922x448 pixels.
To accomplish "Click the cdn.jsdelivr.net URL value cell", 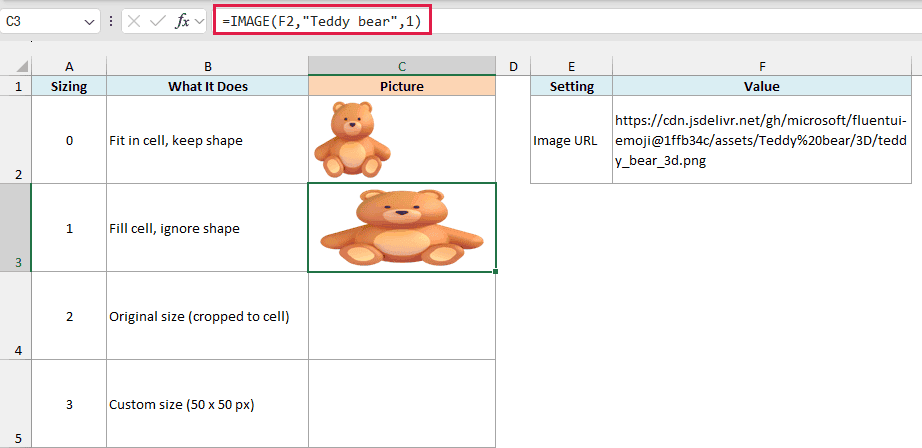I will (762, 139).
